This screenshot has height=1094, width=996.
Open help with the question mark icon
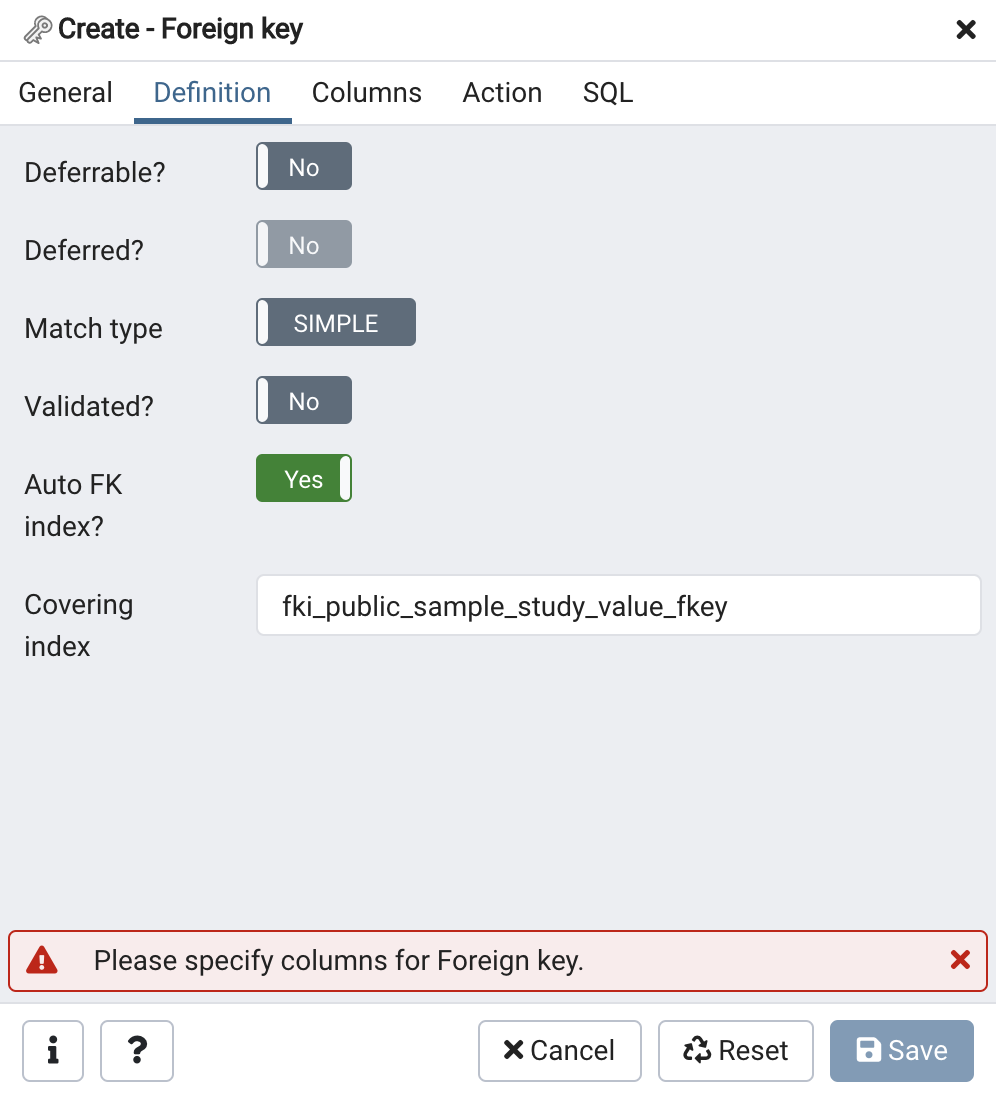pyautogui.click(x=137, y=1051)
